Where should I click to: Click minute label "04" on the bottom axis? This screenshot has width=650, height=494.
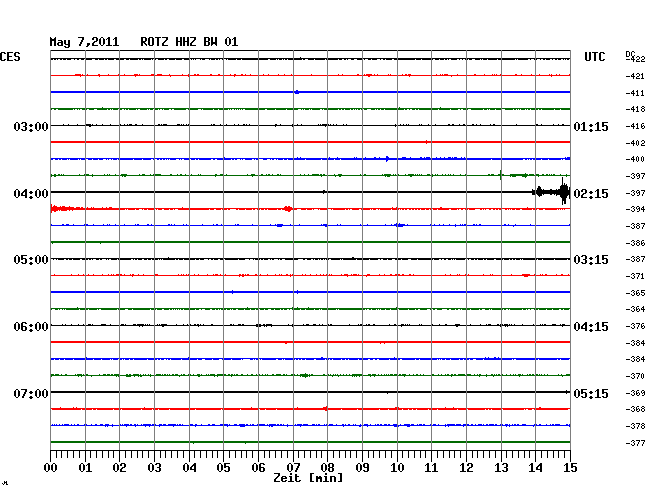[x=189, y=467]
